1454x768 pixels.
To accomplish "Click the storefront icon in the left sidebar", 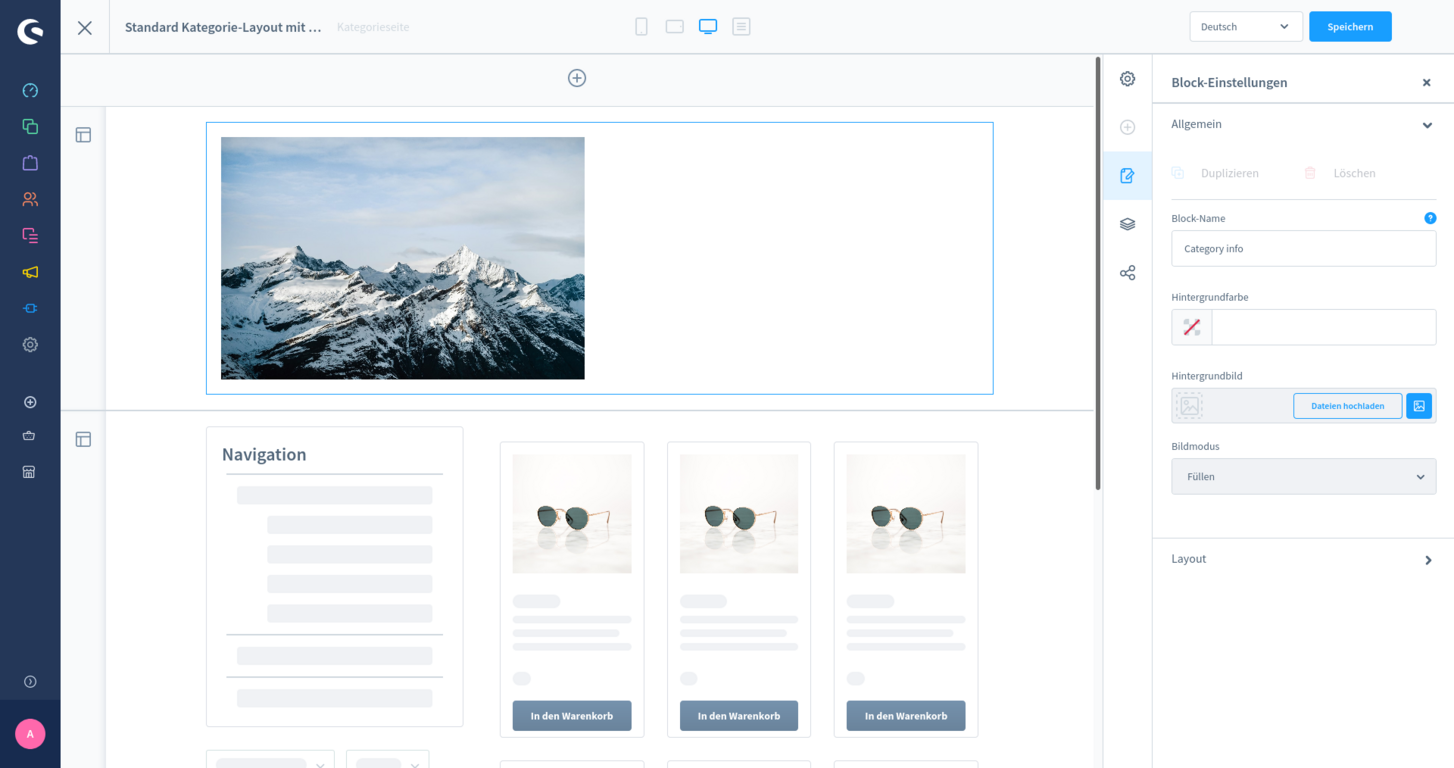I will (30, 471).
